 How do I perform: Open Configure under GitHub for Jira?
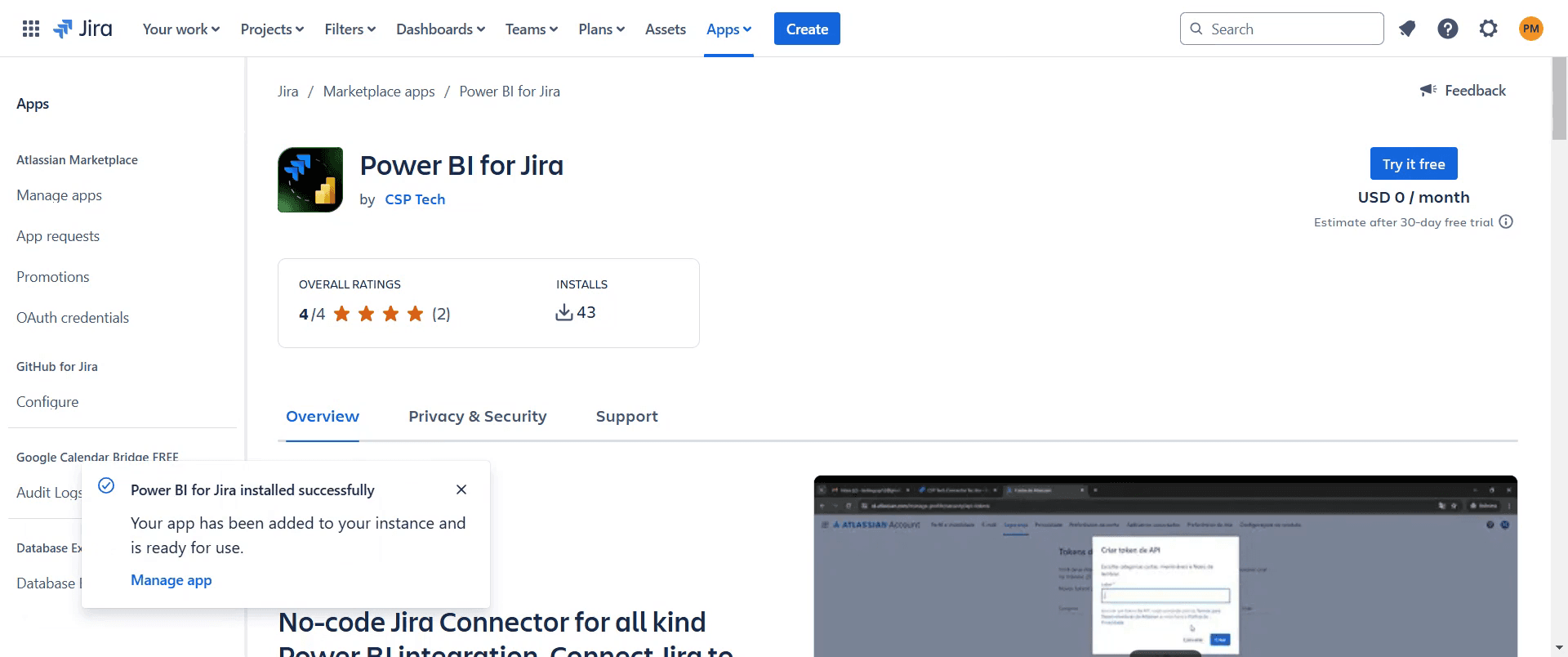[47, 402]
